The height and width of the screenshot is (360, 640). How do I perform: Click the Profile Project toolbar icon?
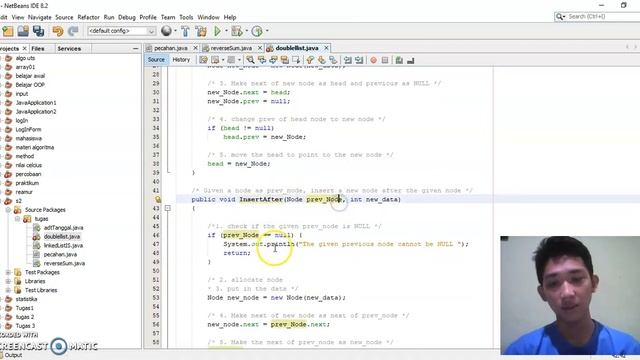point(257,31)
